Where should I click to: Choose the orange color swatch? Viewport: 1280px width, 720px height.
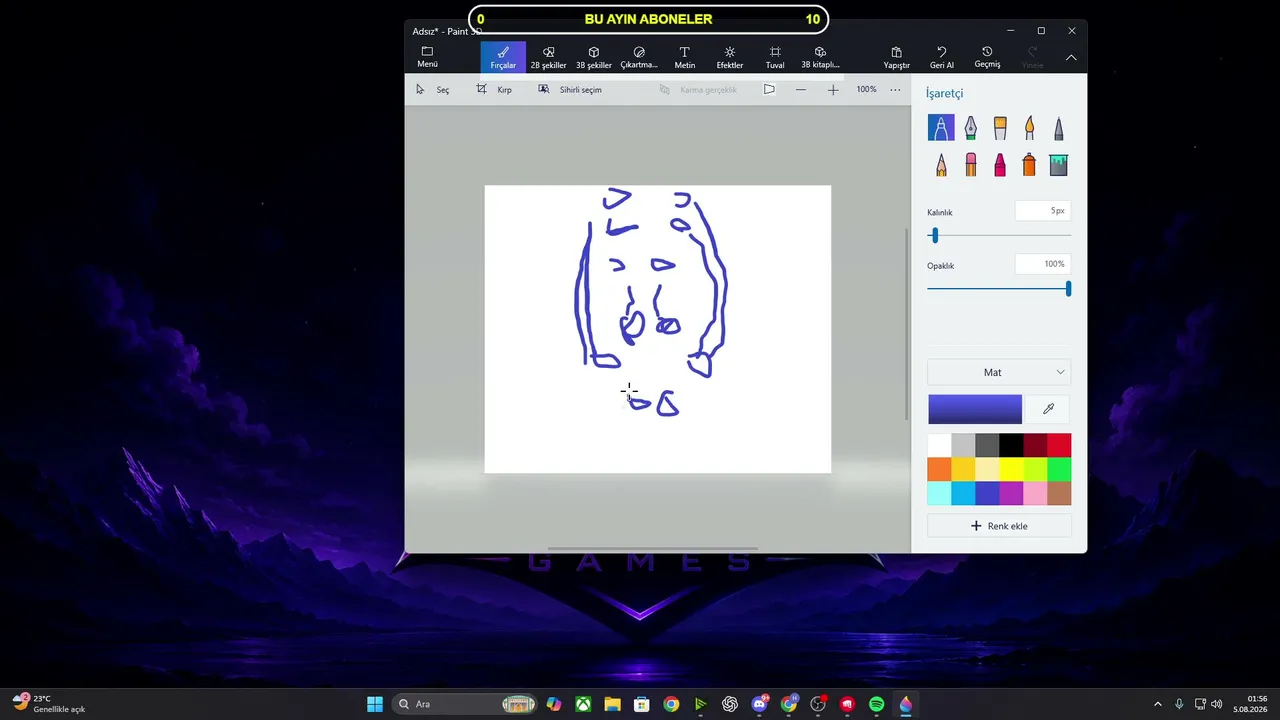(x=939, y=469)
